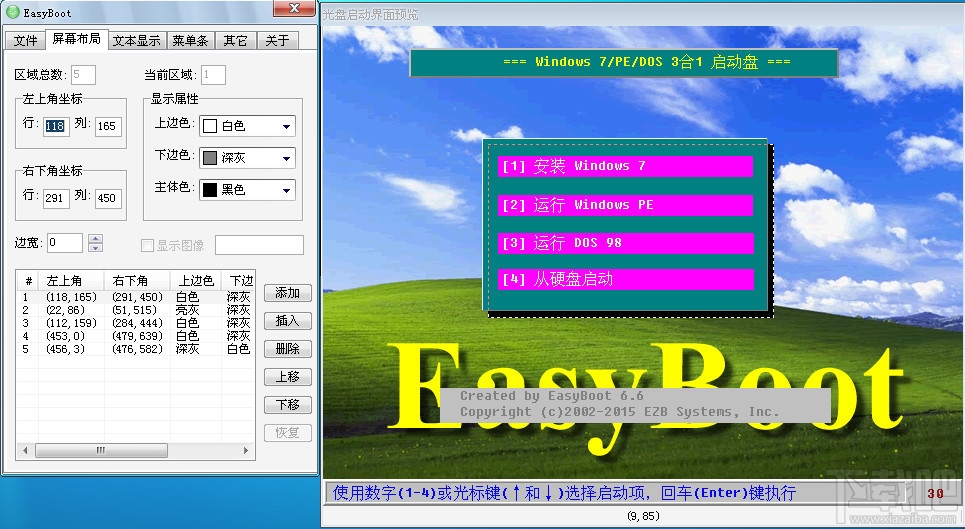This screenshot has height=529, width=965.
Task: Select [4] 从硬盘启动 in preview
Action: (x=625, y=280)
